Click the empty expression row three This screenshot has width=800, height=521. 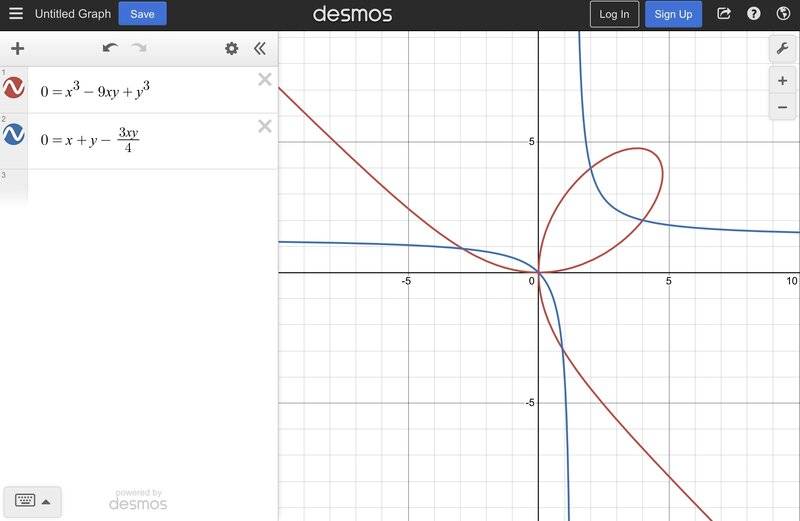pos(139,186)
